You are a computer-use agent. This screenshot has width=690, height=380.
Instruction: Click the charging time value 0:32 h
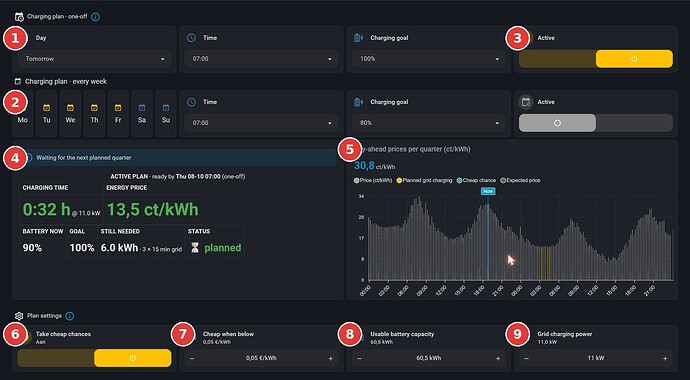point(47,210)
